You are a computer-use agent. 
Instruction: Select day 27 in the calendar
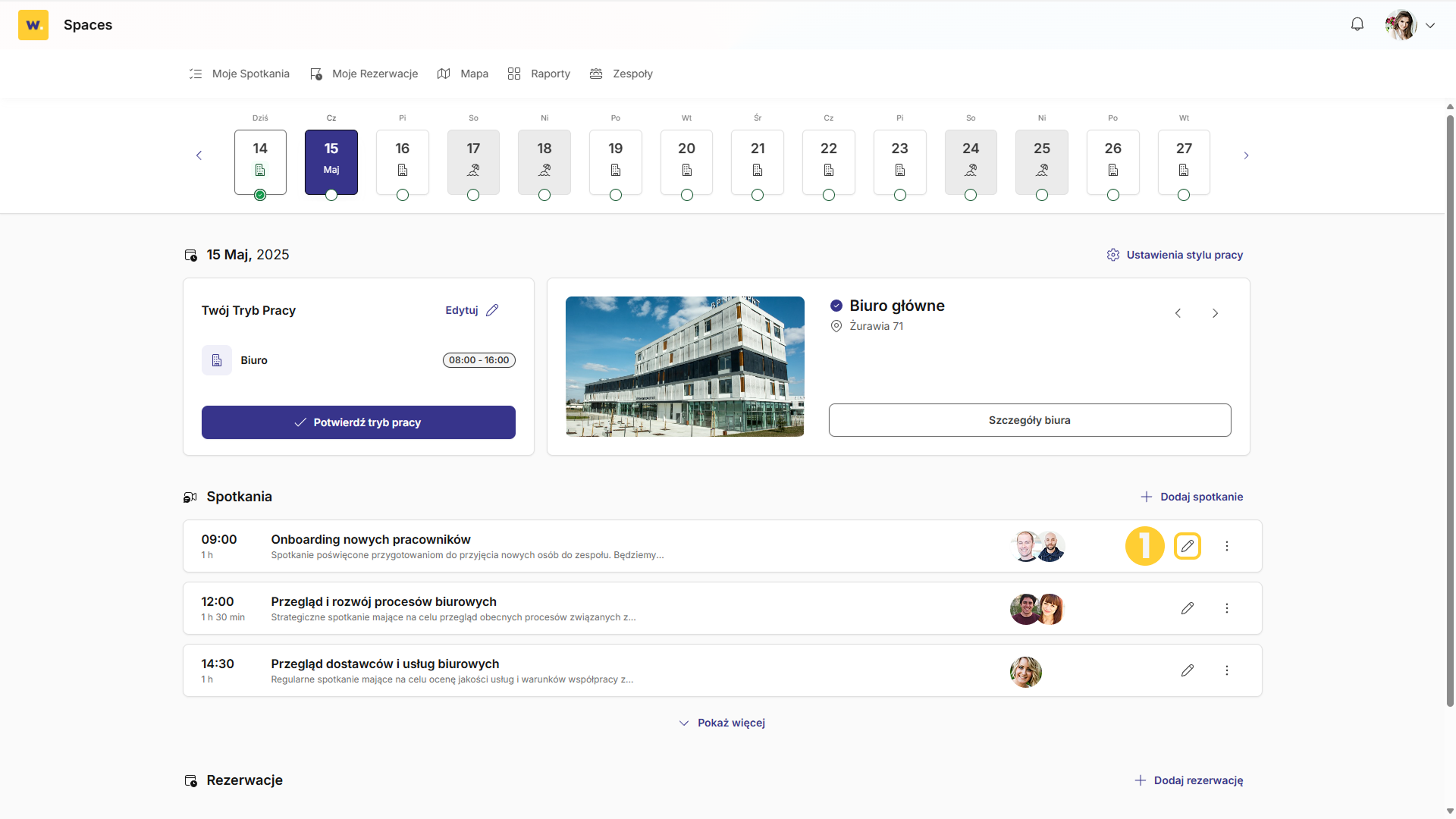1184,162
